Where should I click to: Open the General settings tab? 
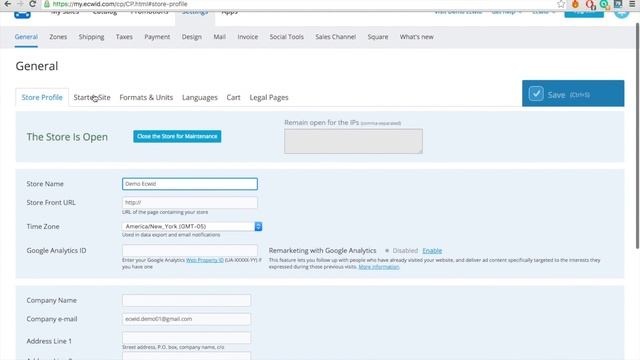[26, 37]
